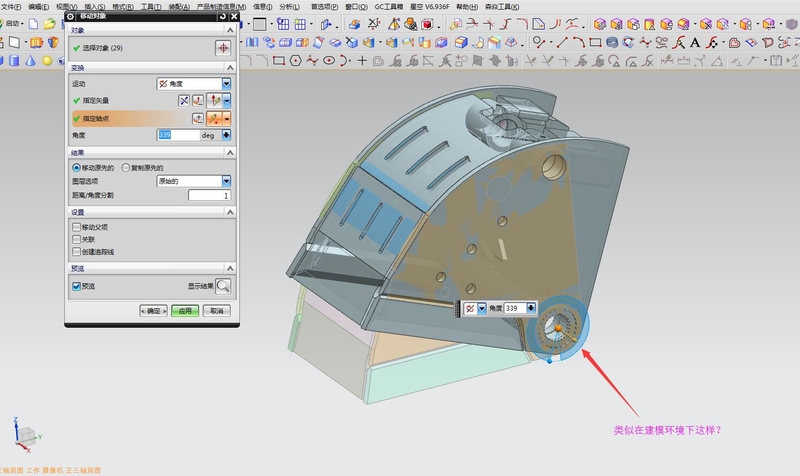Open the vector dialog icon beside 指定矢量
Screen dimensions: 800x476
pos(197,101)
